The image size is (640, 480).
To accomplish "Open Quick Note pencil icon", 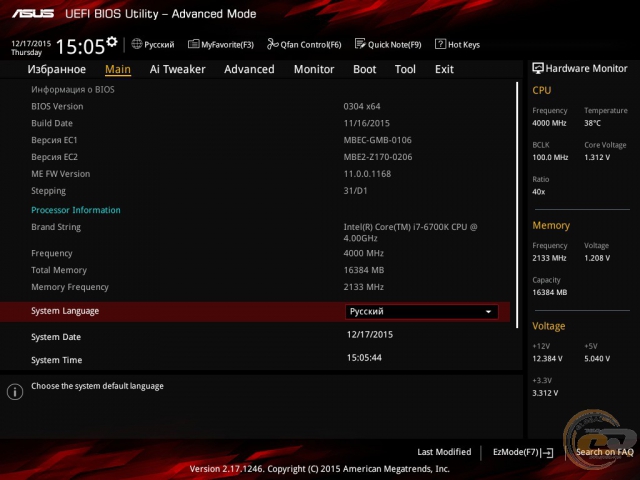I will (360, 44).
